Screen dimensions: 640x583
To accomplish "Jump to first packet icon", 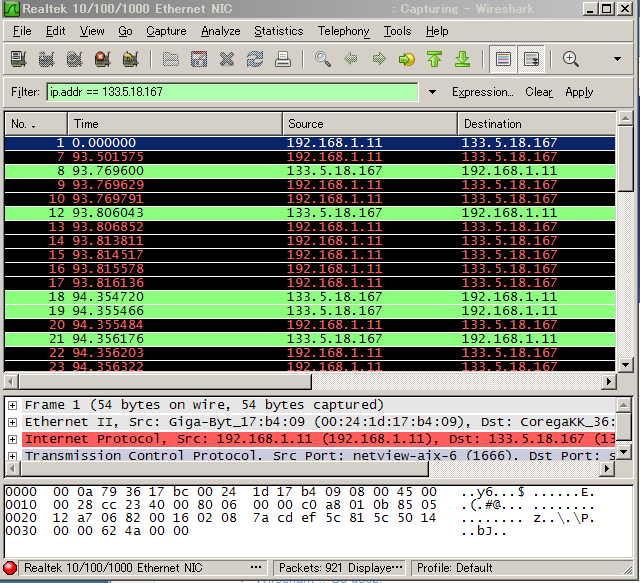I will point(435,59).
